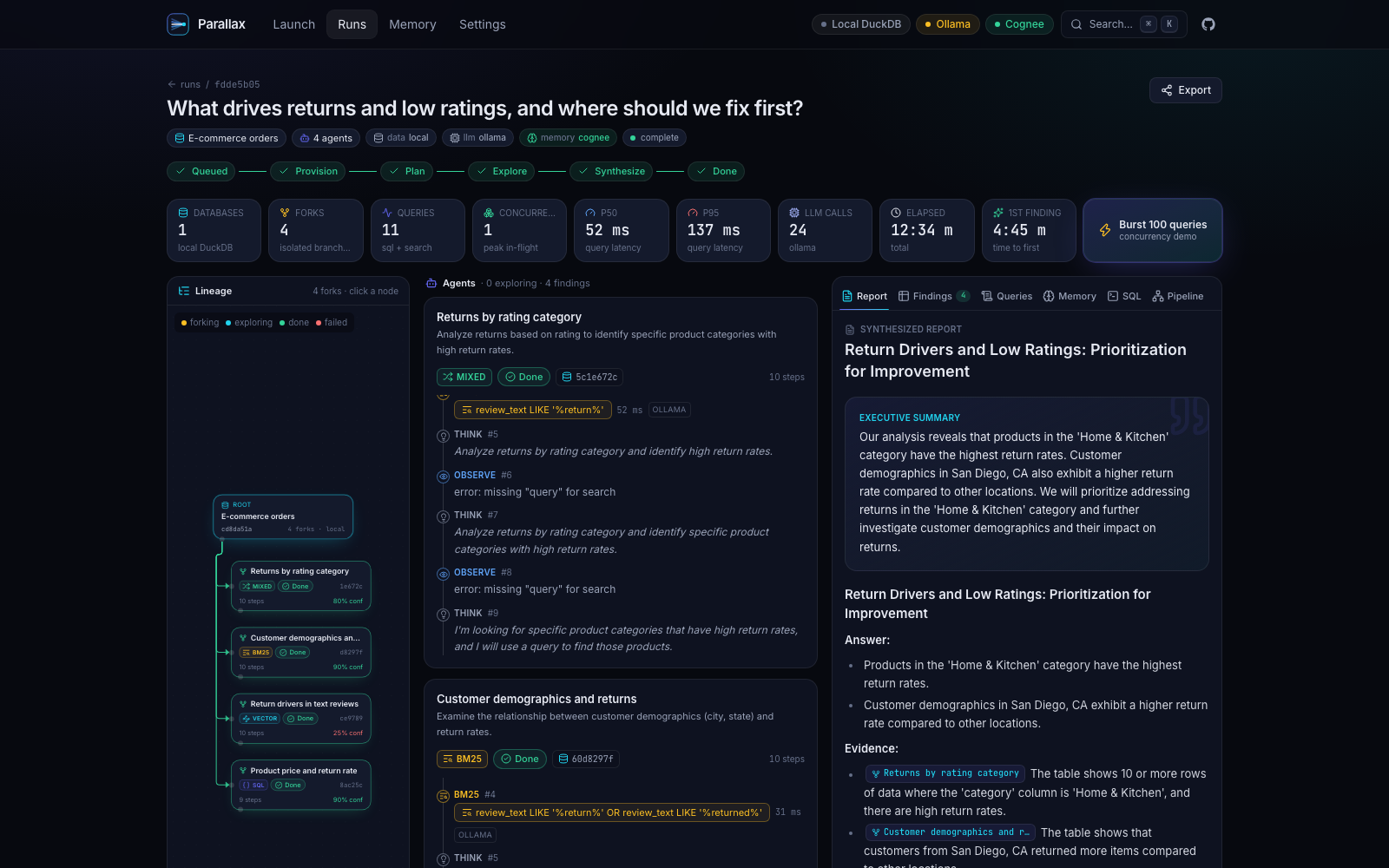
Task: Click the runs breadcrumb link
Action: (x=190, y=84)
